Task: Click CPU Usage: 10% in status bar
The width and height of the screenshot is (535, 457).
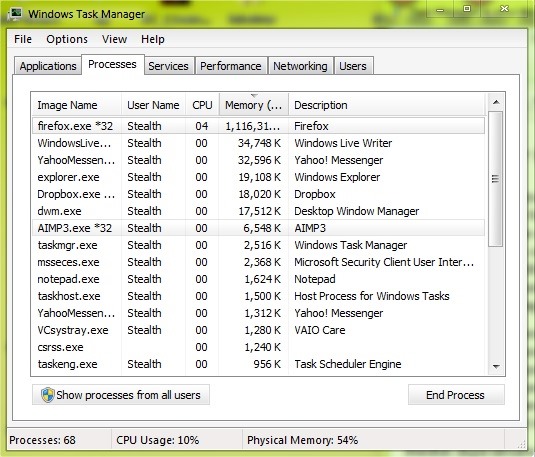Action: tap(157, 440)
